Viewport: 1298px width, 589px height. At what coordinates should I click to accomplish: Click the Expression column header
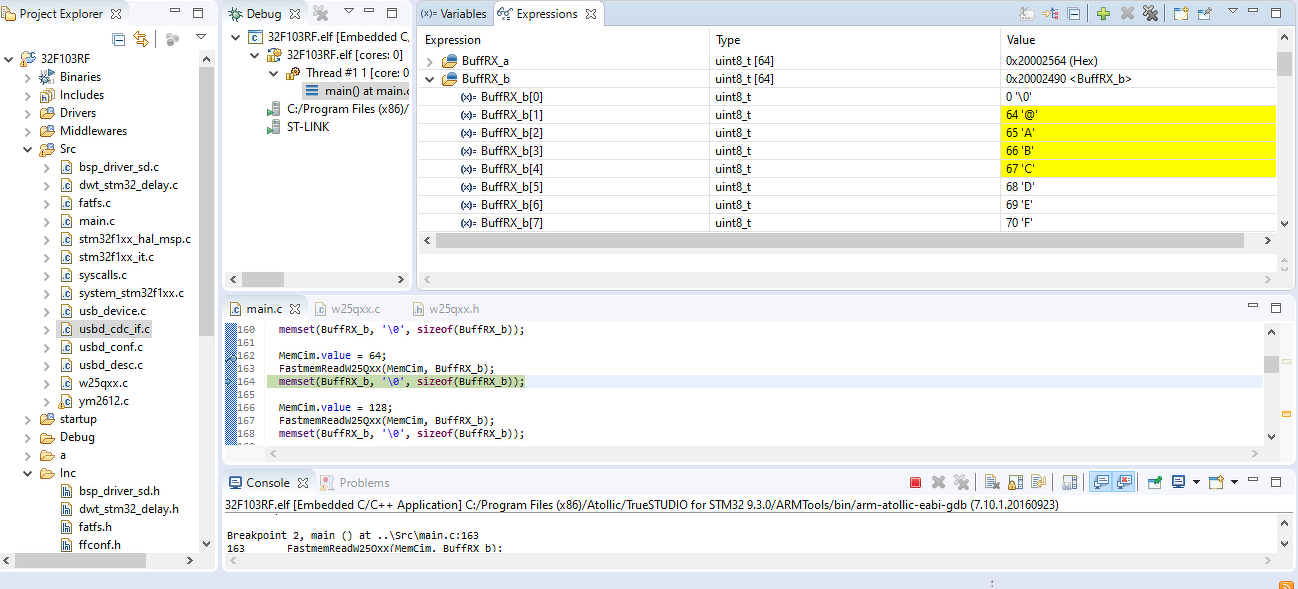click(565, 40)
